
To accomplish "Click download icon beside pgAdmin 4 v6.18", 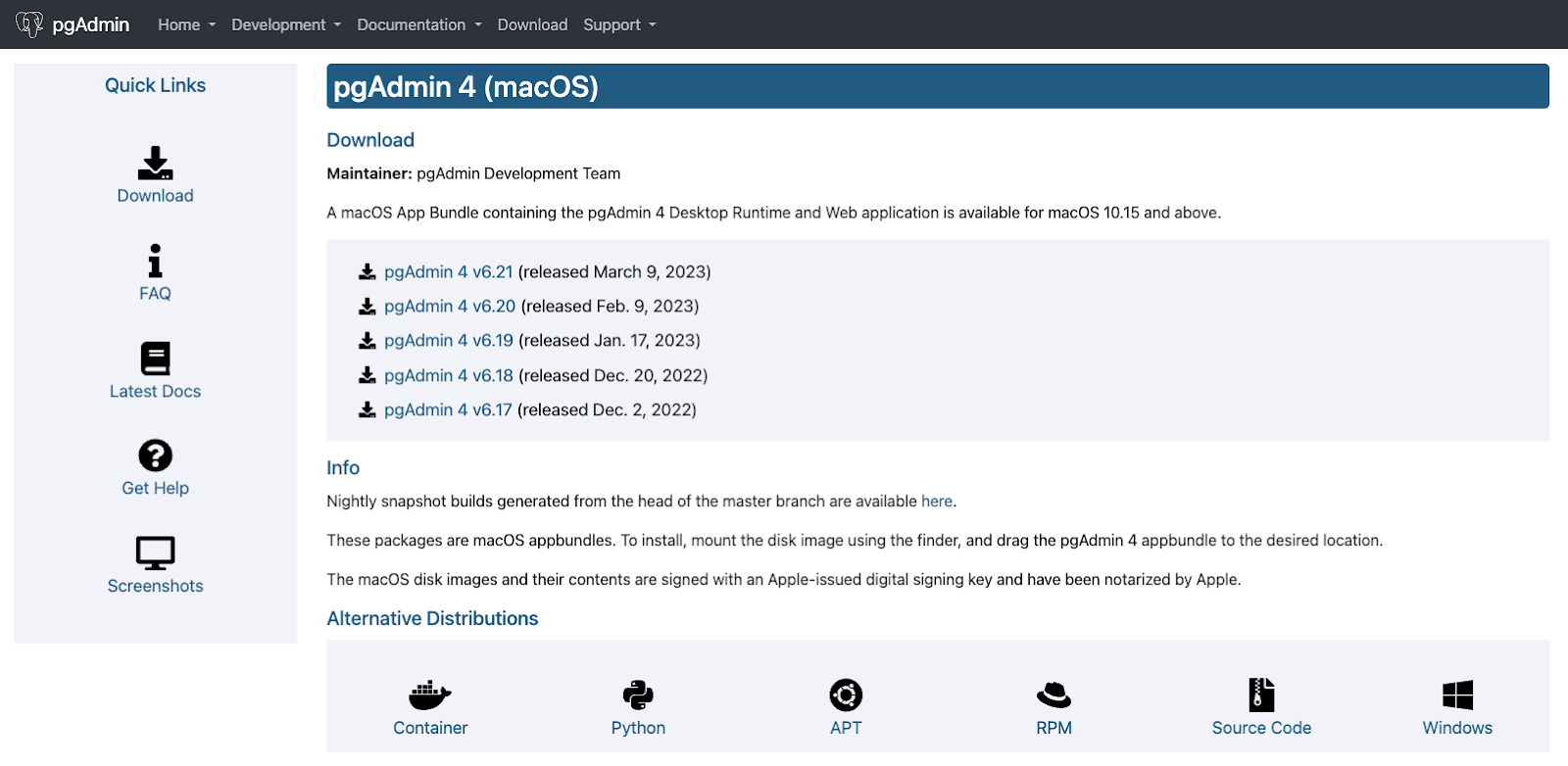I will pyautogui.click(x=367, y=375).
